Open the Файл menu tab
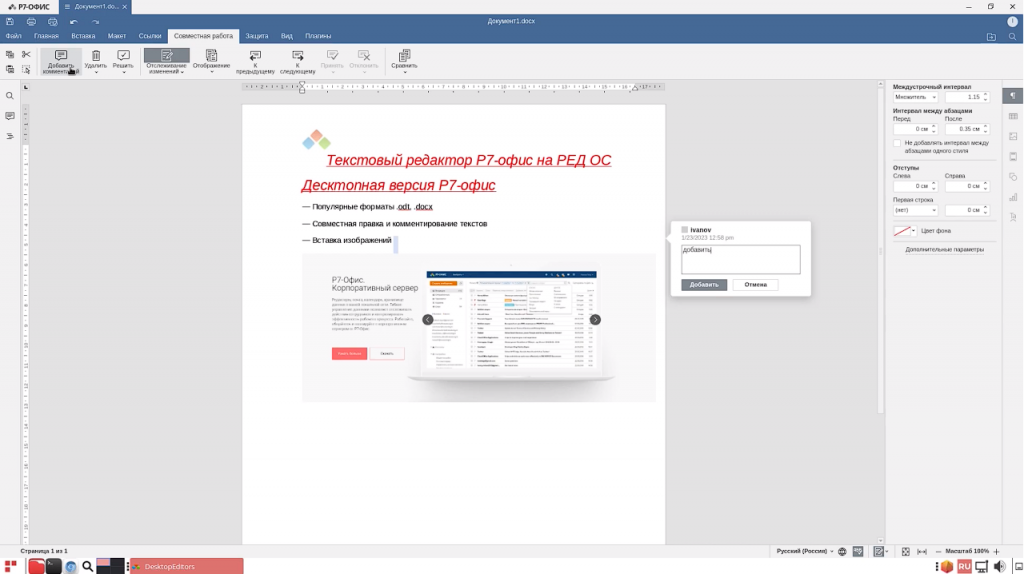The image size is (1024, 574). click(x=13, y=37)
